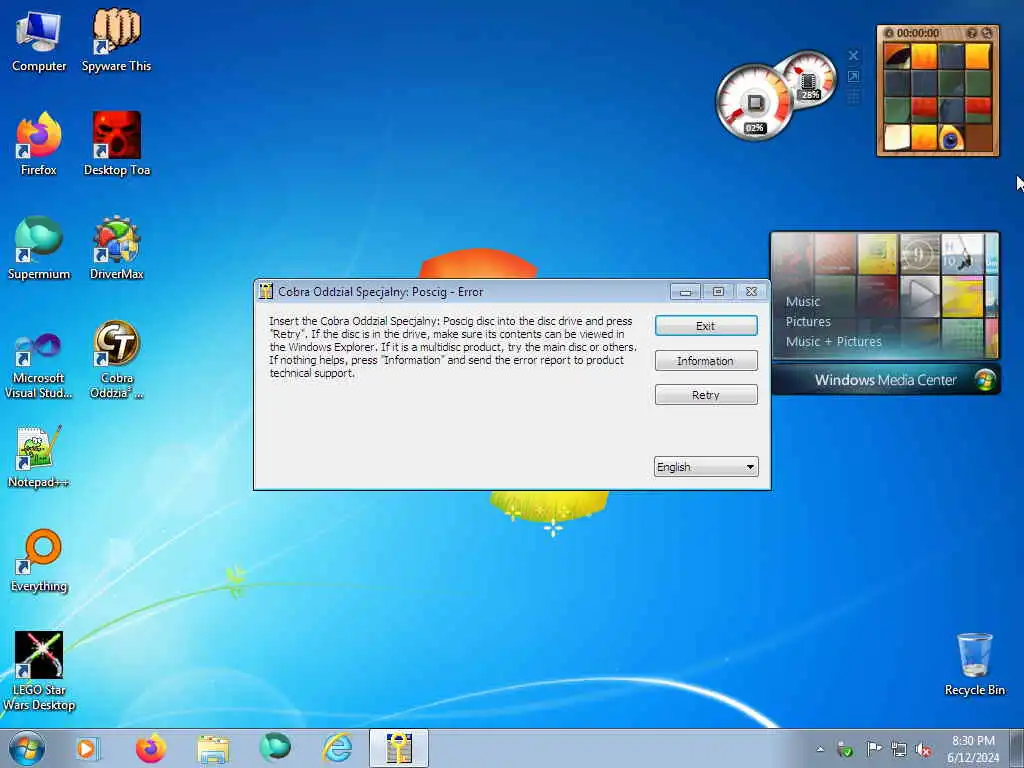Open Firefox from the taskbar
Screen dimensions: 1024x768
coord(150,748)
